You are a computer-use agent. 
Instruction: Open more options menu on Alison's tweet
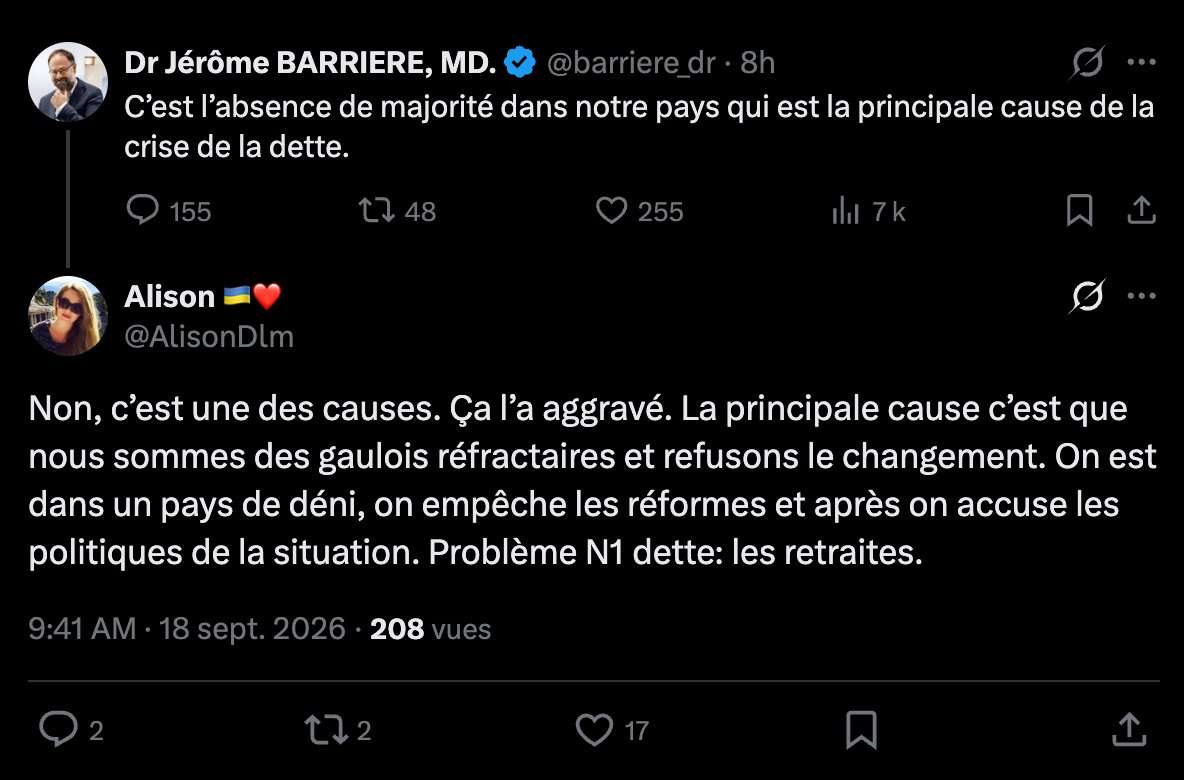pyautogui.click(x=1142, y=296)
